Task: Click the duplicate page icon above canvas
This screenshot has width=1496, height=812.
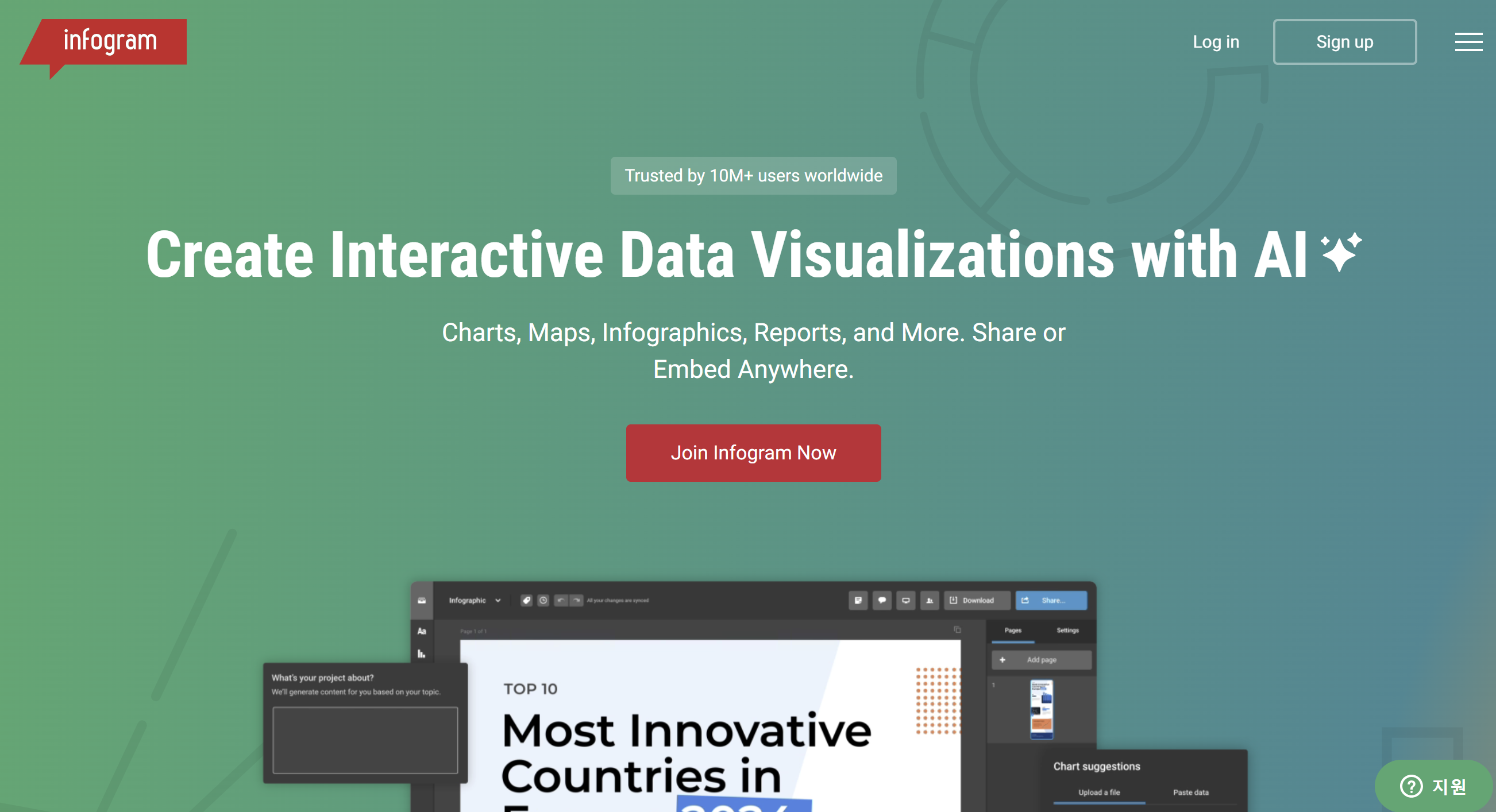Action: coord(957,630)
